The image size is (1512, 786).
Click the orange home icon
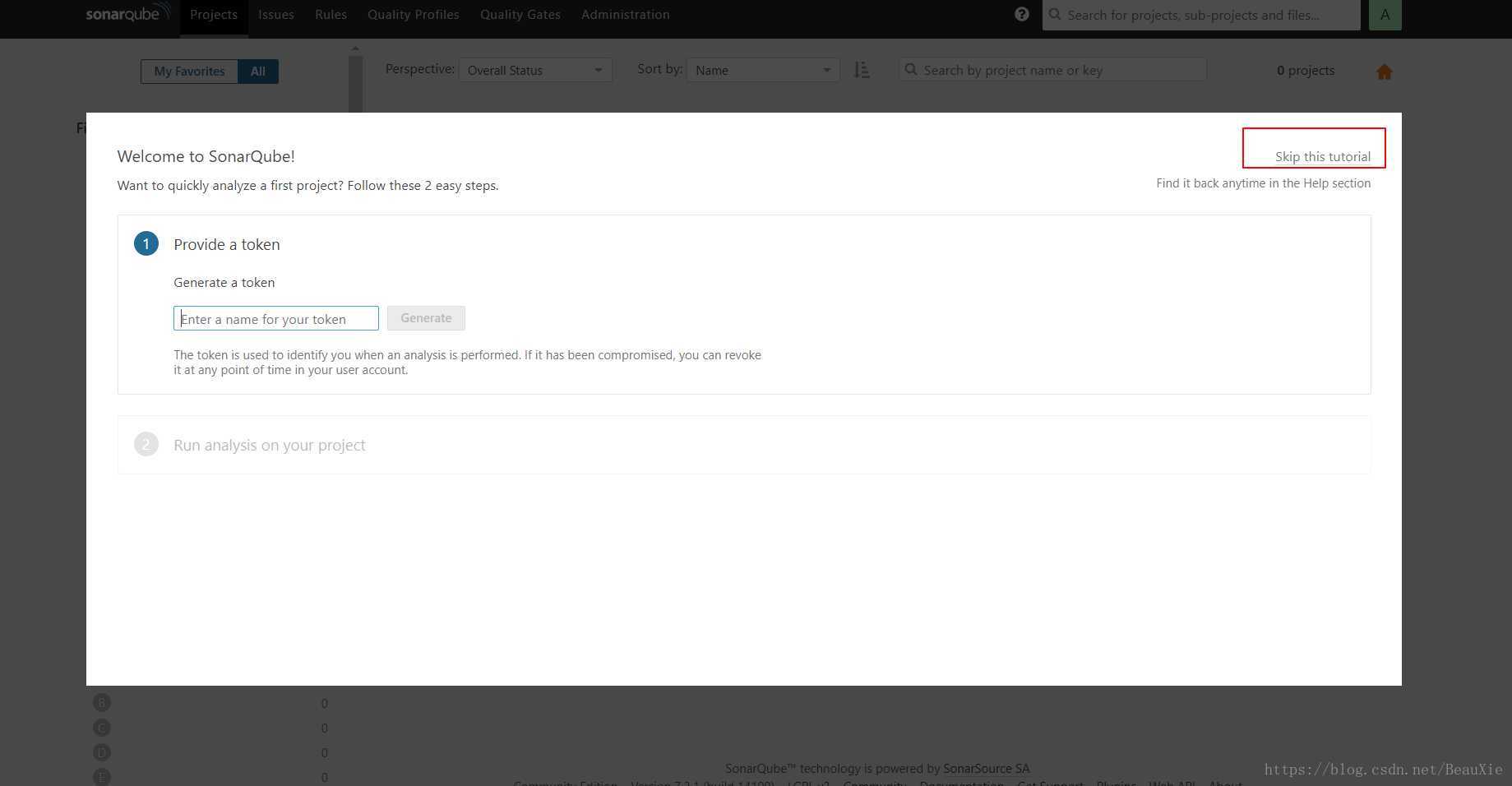(1385, 72)
